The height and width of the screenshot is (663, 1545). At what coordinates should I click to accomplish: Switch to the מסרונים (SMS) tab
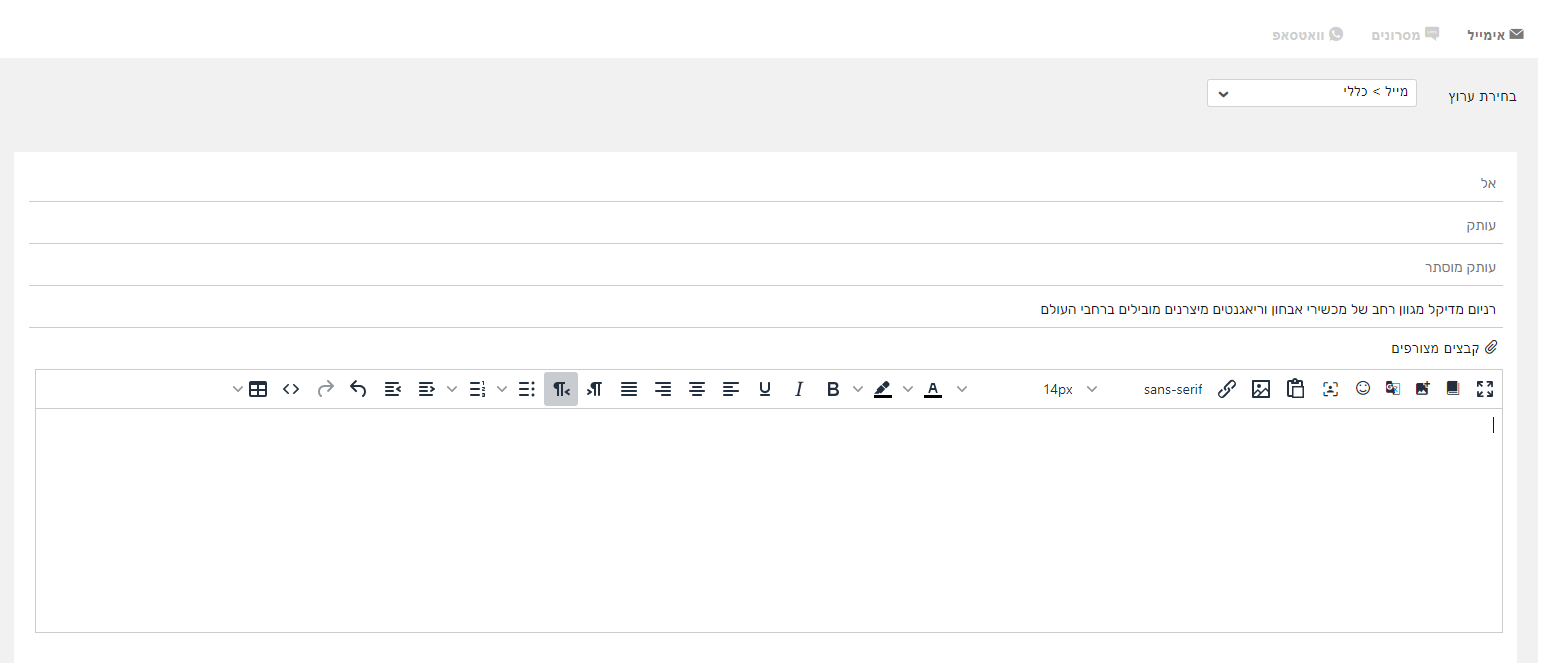1403,34
